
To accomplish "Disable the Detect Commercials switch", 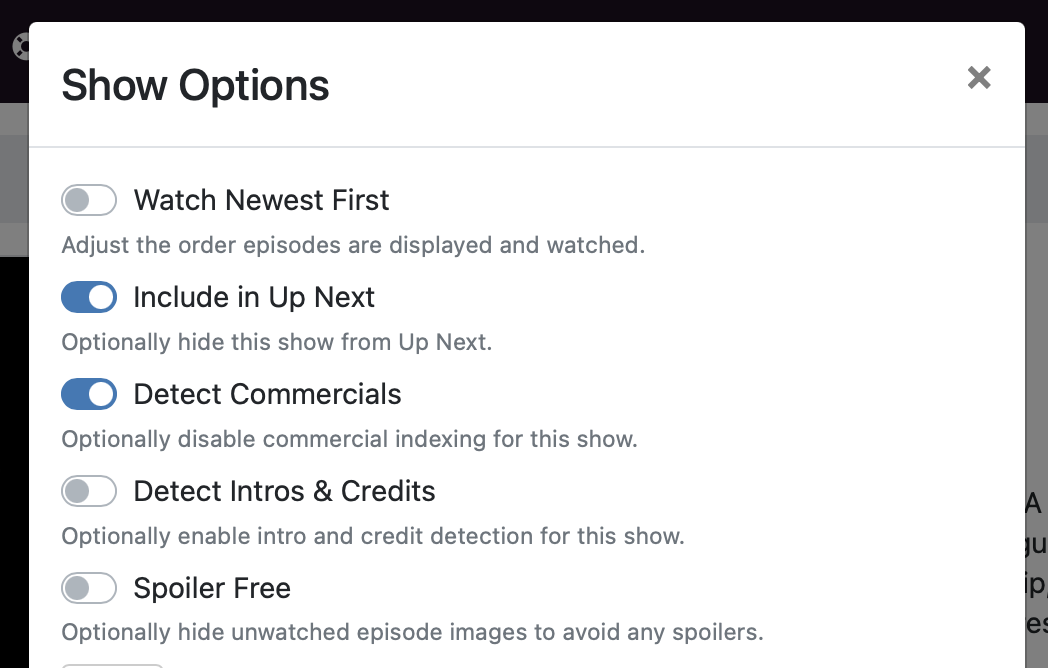I will [x=89, y=394].
